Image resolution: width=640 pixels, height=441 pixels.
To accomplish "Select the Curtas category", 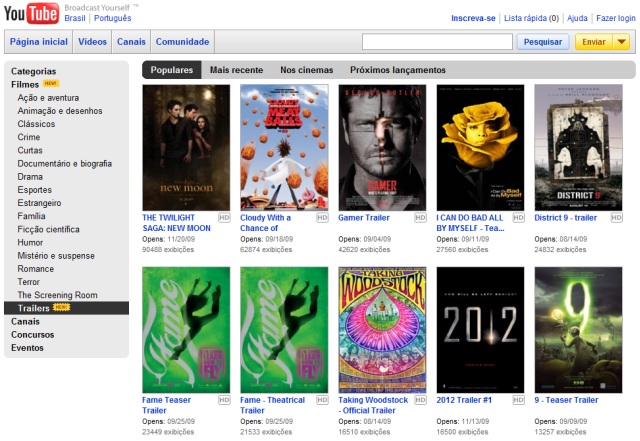I will 30,150.
